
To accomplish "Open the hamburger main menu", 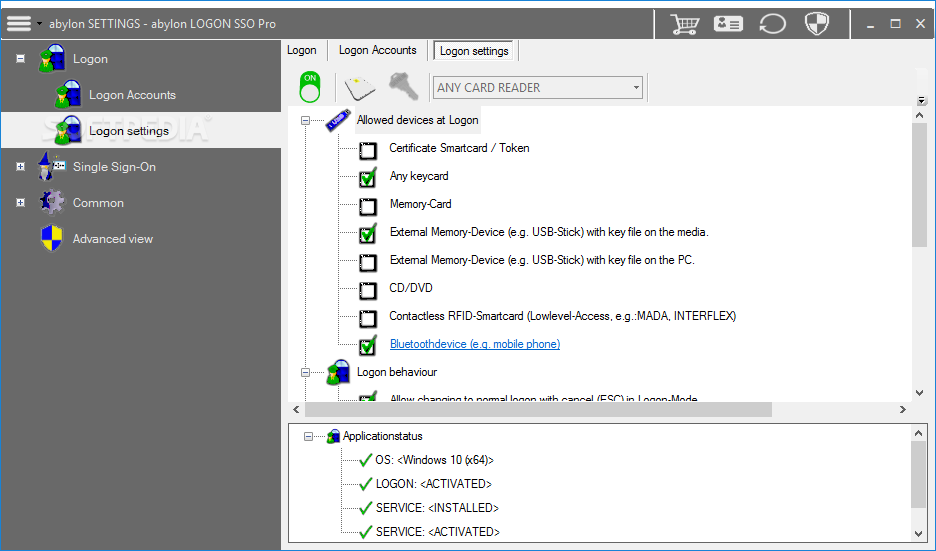I will coord(19,23).
